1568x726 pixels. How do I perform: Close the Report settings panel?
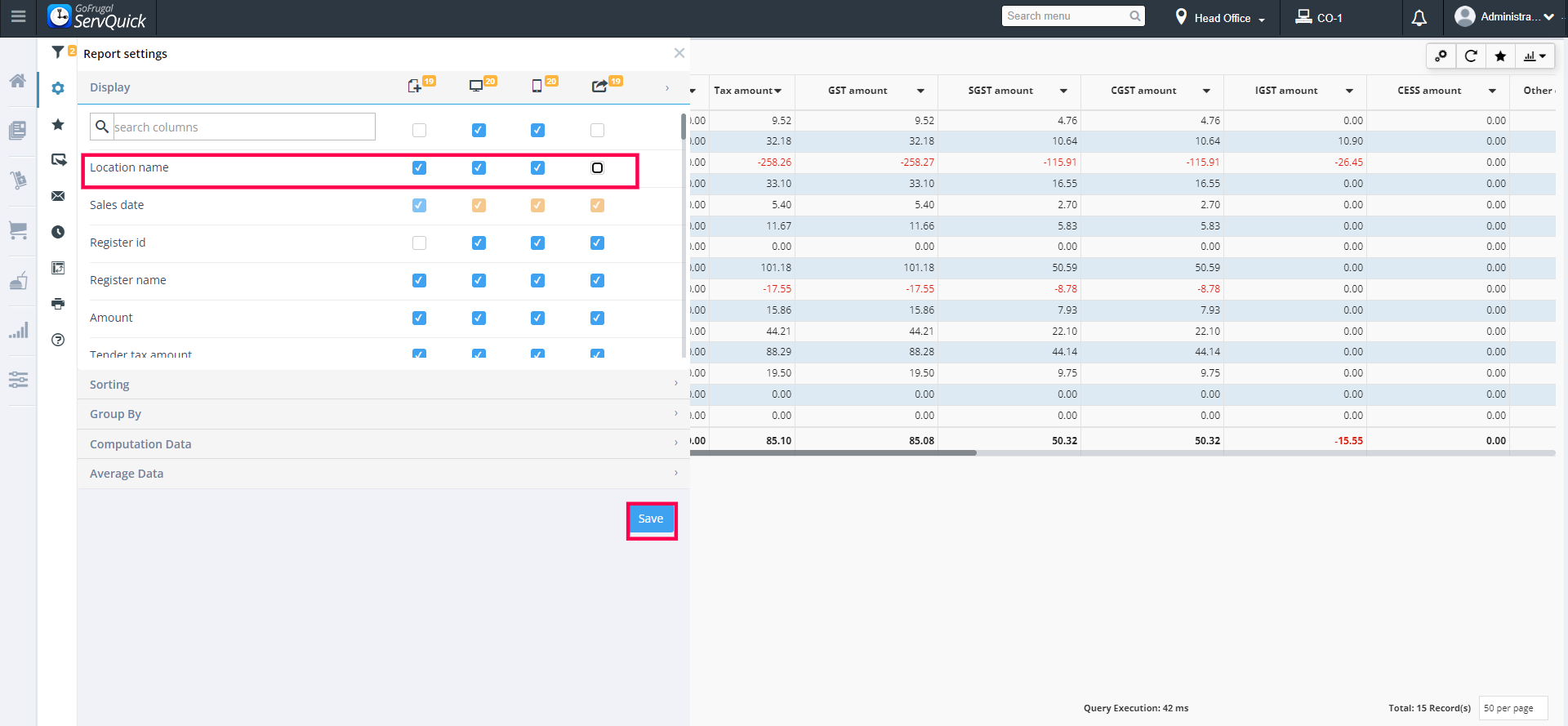pyautogui.click(x=679, y=53)
